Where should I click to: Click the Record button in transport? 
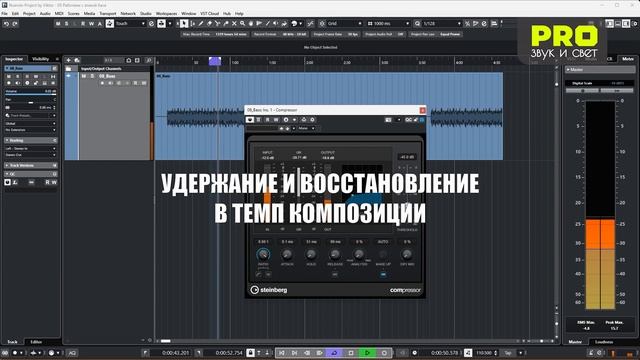384,353
